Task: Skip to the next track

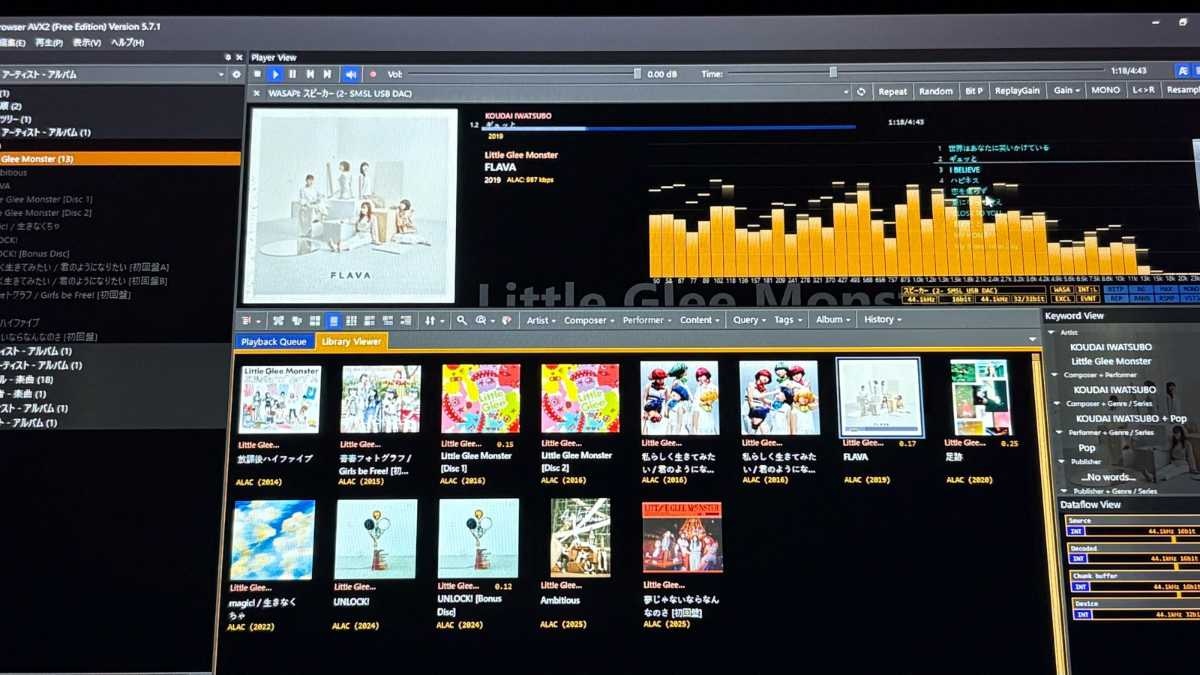Action: (327, 74)
